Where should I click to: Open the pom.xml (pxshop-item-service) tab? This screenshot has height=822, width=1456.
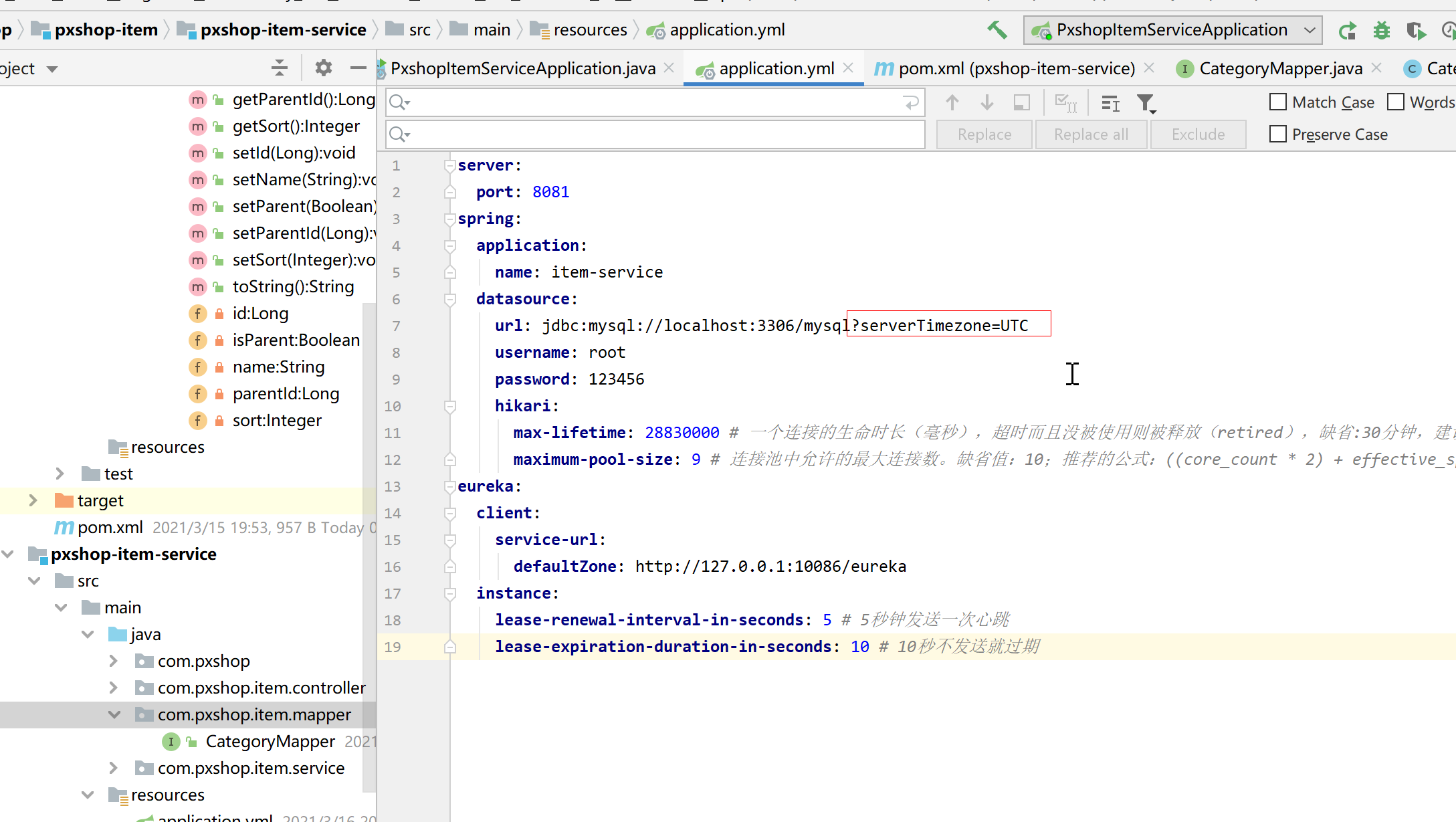click(1015, 68)
